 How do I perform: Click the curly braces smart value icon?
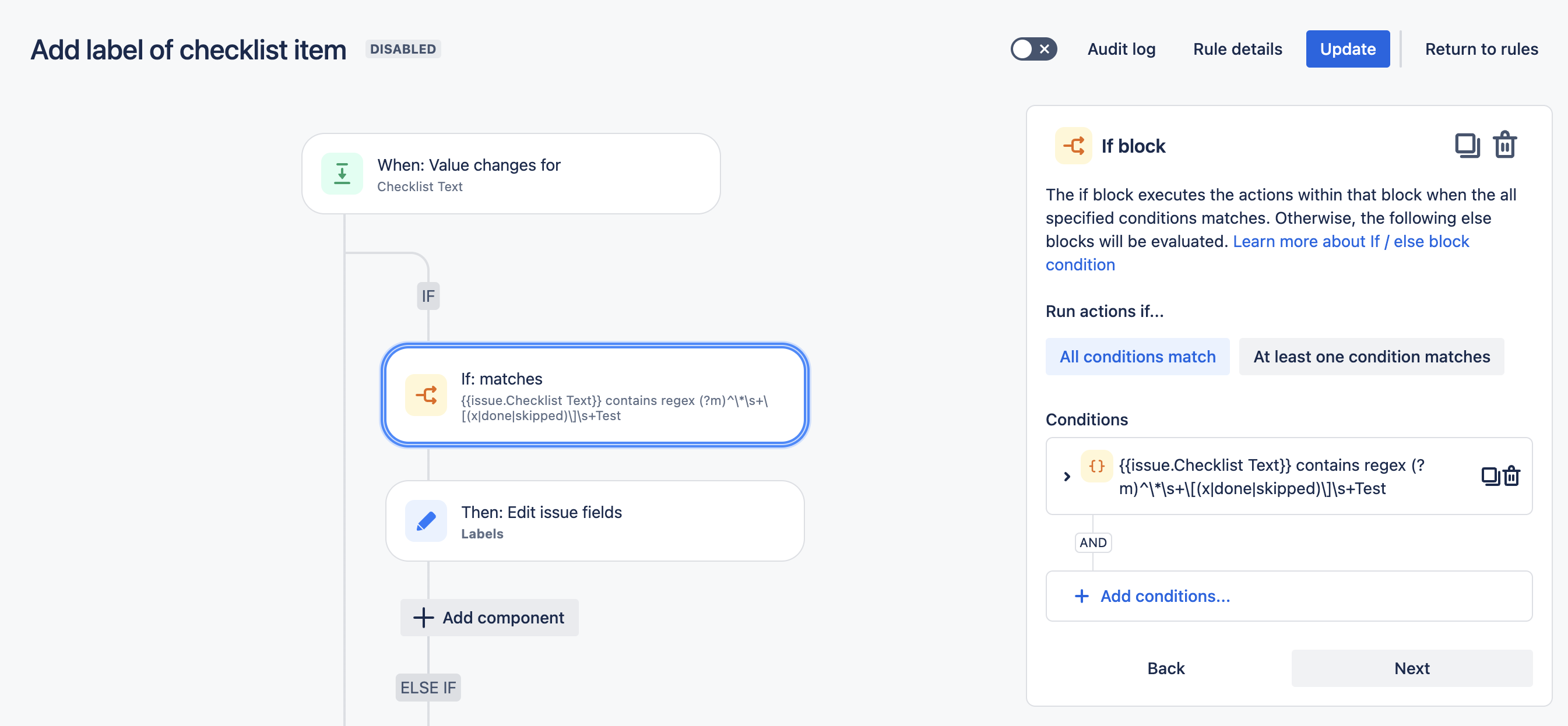coord(1096,466)
